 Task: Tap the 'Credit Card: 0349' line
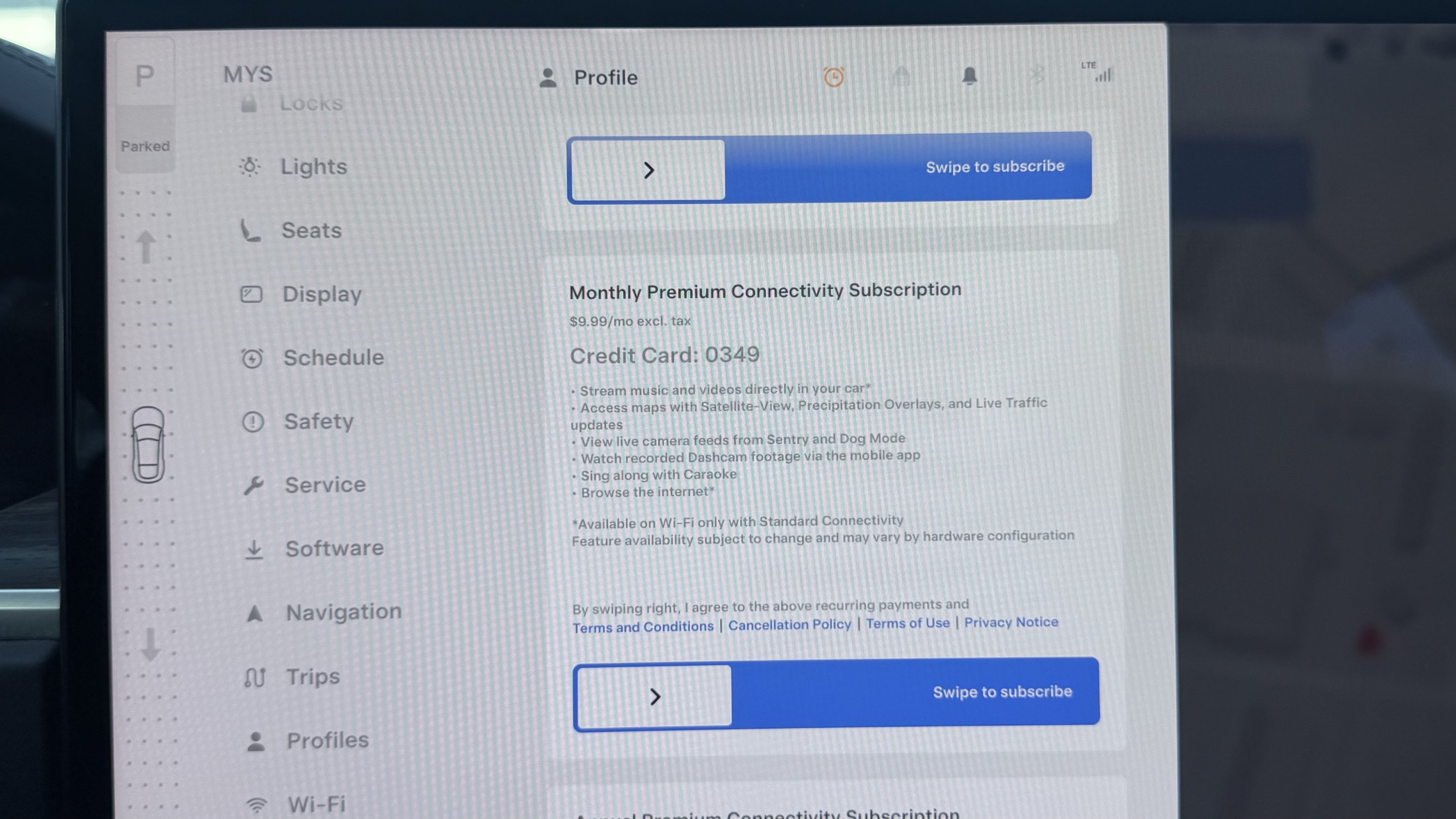coord(665,355)
